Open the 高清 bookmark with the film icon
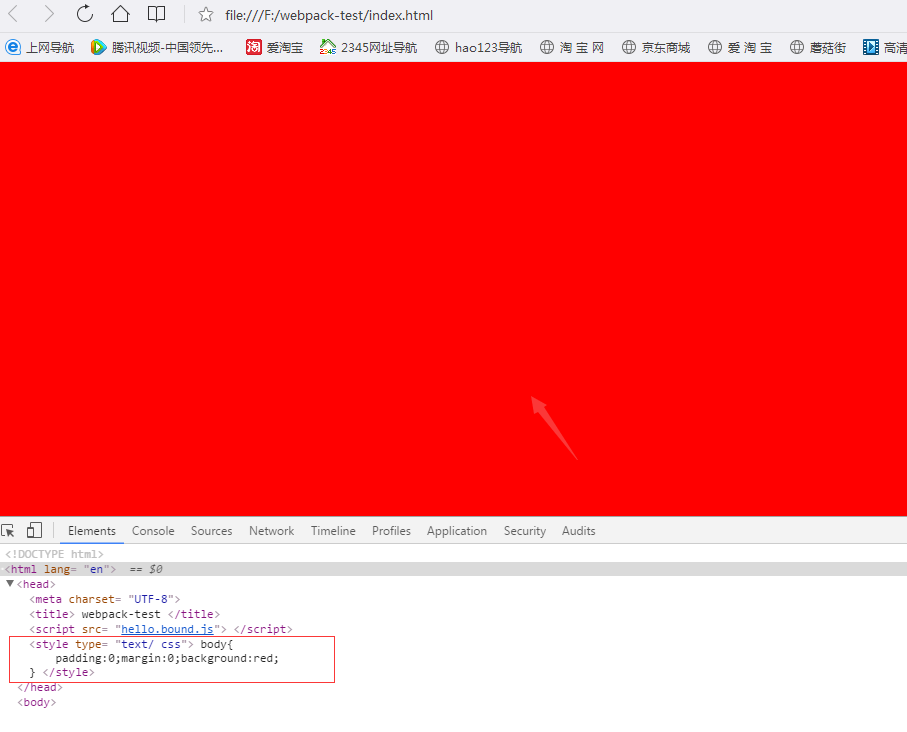Screen dimensions: 907x732 (x=884, y=47)
